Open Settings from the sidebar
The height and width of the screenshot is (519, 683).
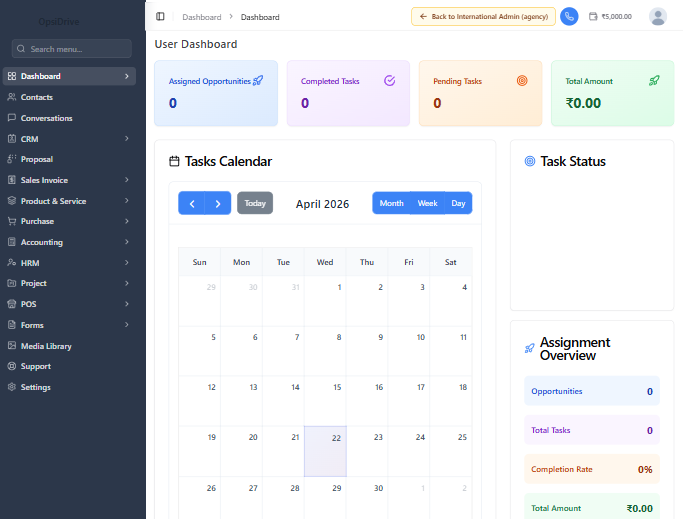click(69, 387)
